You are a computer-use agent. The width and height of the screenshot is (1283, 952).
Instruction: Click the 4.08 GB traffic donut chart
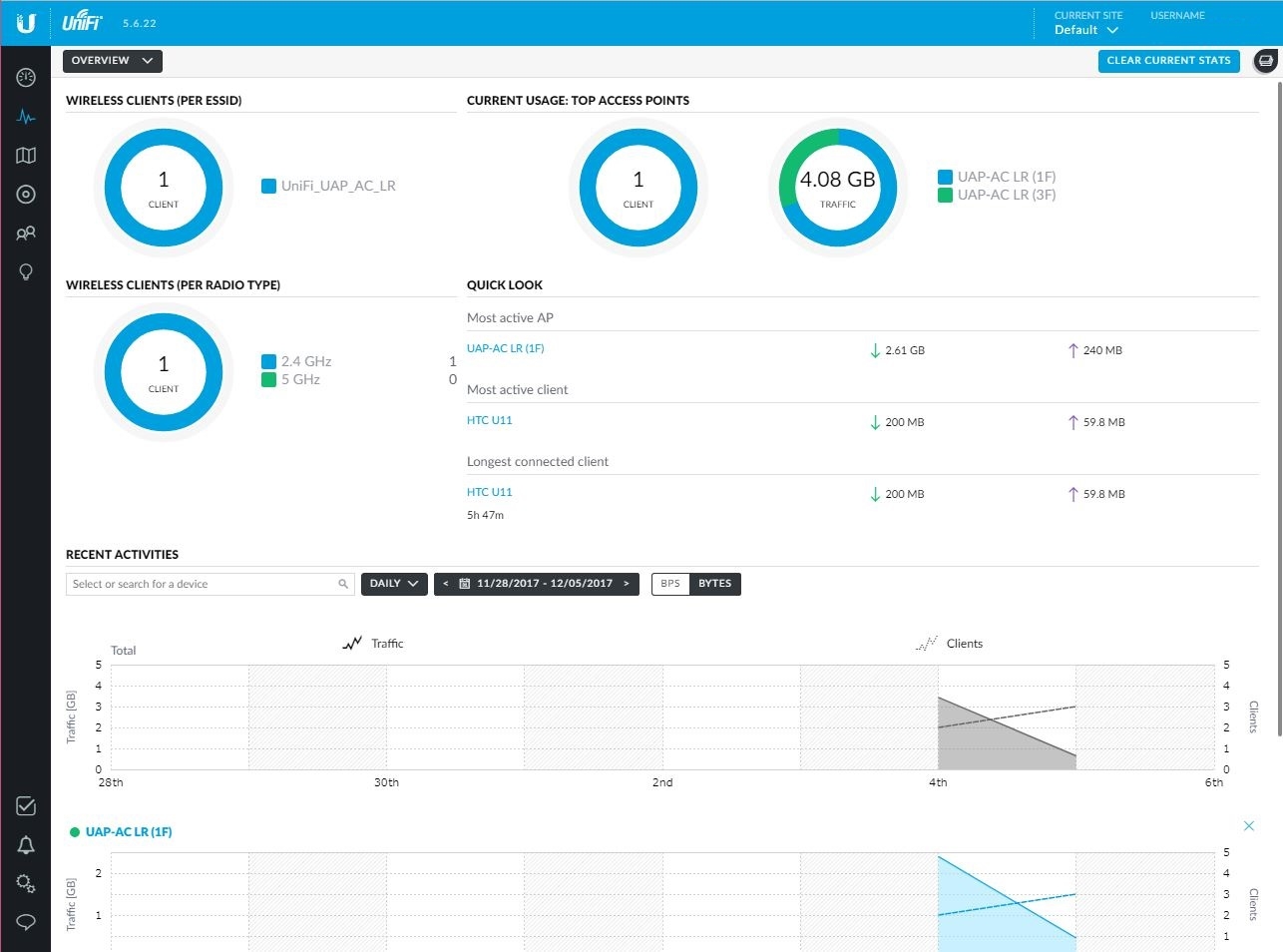click(x=838, y=187)
